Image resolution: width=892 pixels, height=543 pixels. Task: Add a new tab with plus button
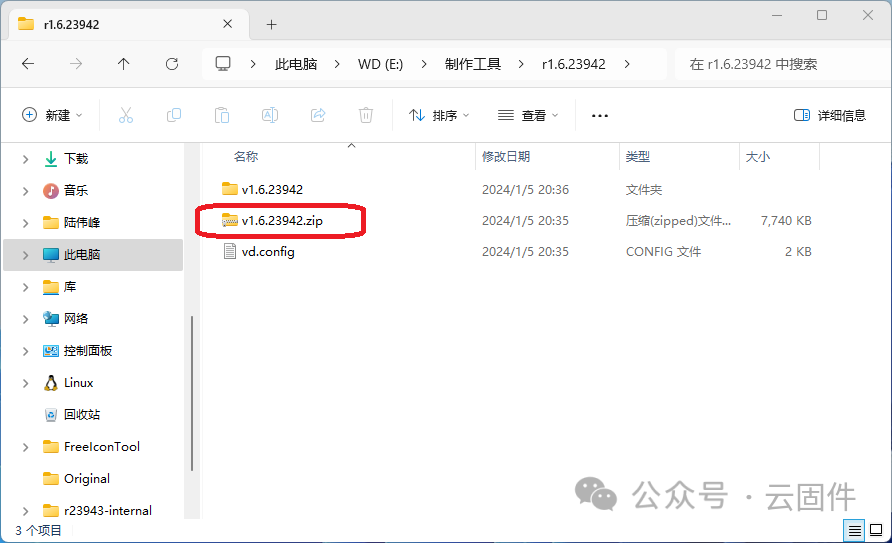click(x=271, y=24)
